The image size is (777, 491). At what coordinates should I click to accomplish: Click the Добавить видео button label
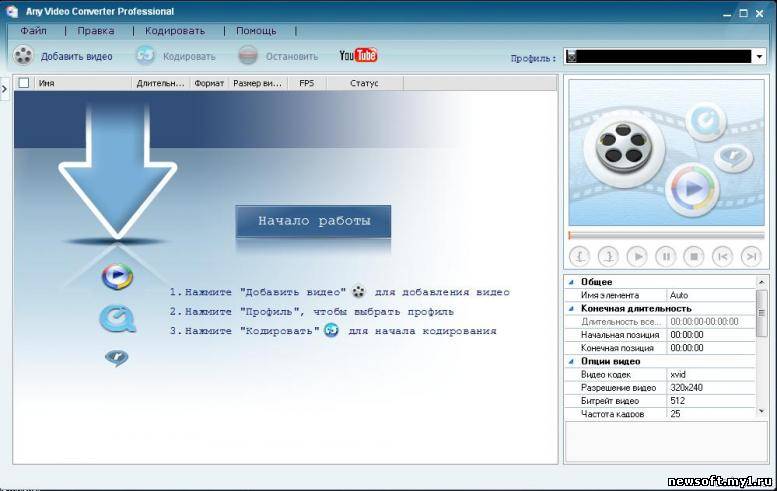[77, 56]
